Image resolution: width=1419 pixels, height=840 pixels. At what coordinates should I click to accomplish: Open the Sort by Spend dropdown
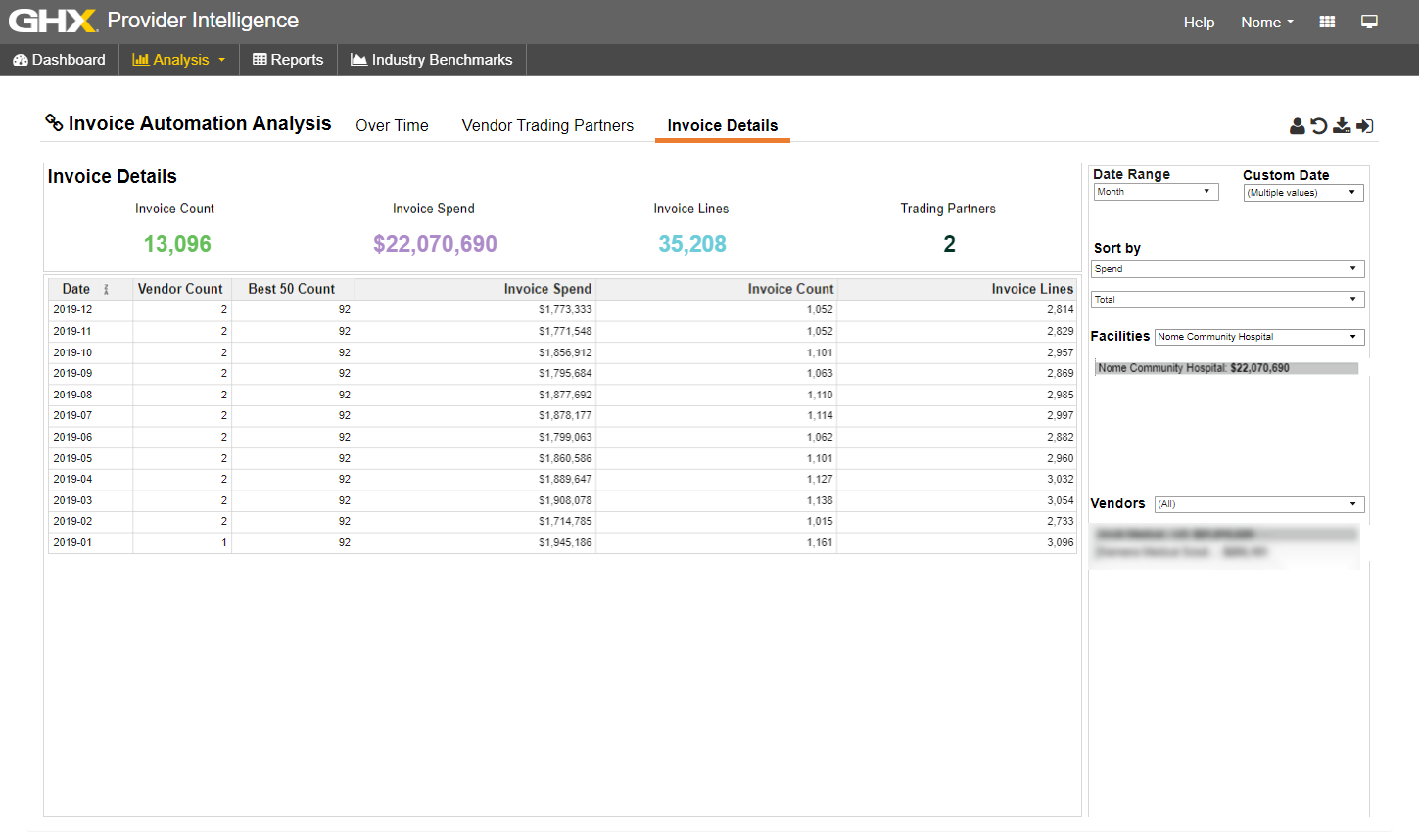1227,269
